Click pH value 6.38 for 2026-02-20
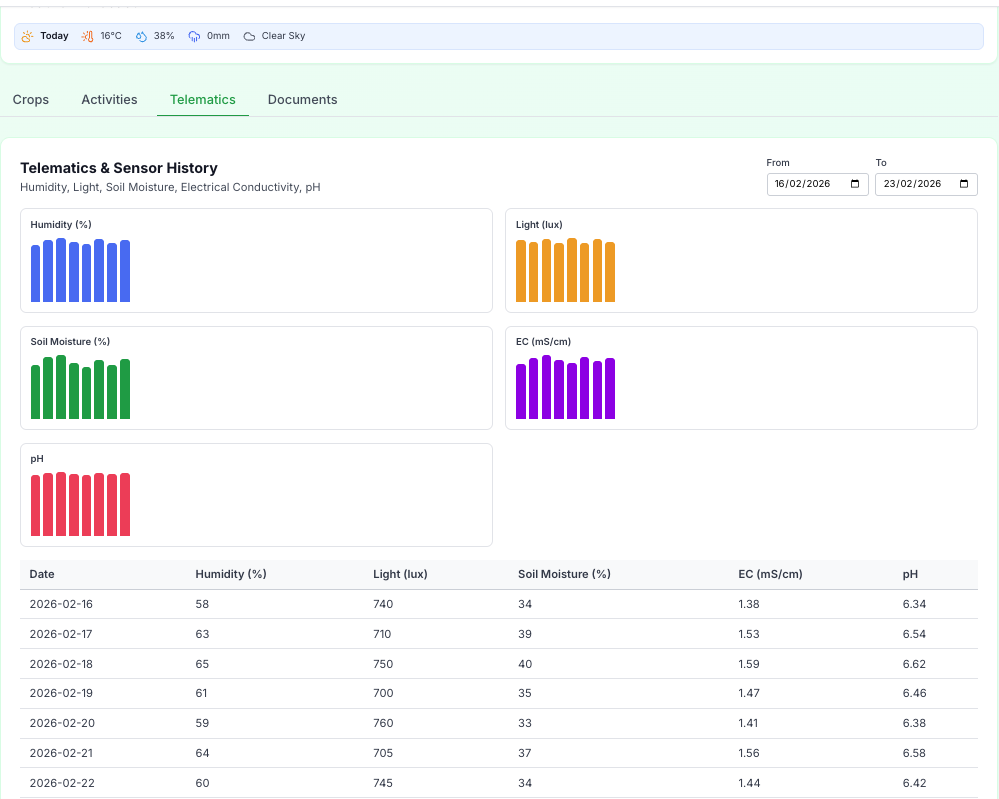 click(x=914, y=723)
